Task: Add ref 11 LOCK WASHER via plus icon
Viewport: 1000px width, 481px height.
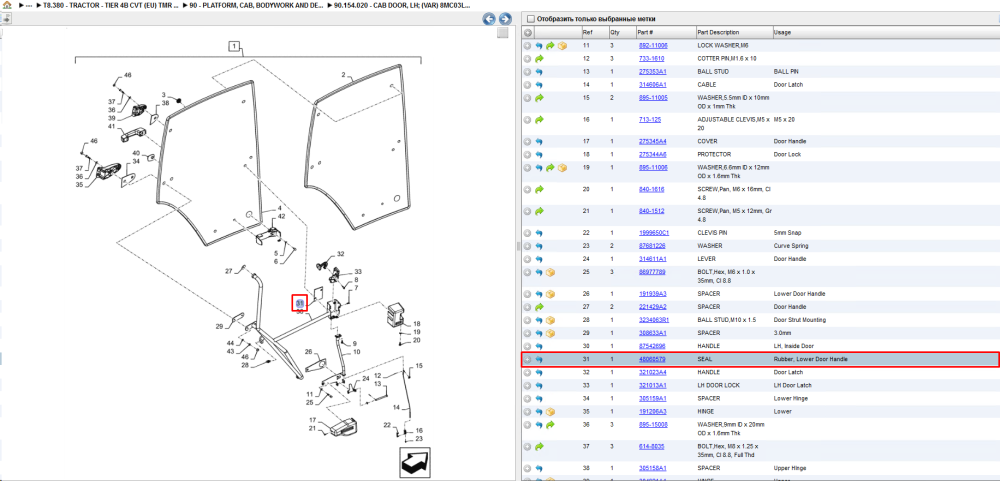Action: click(x=527, y=46)
